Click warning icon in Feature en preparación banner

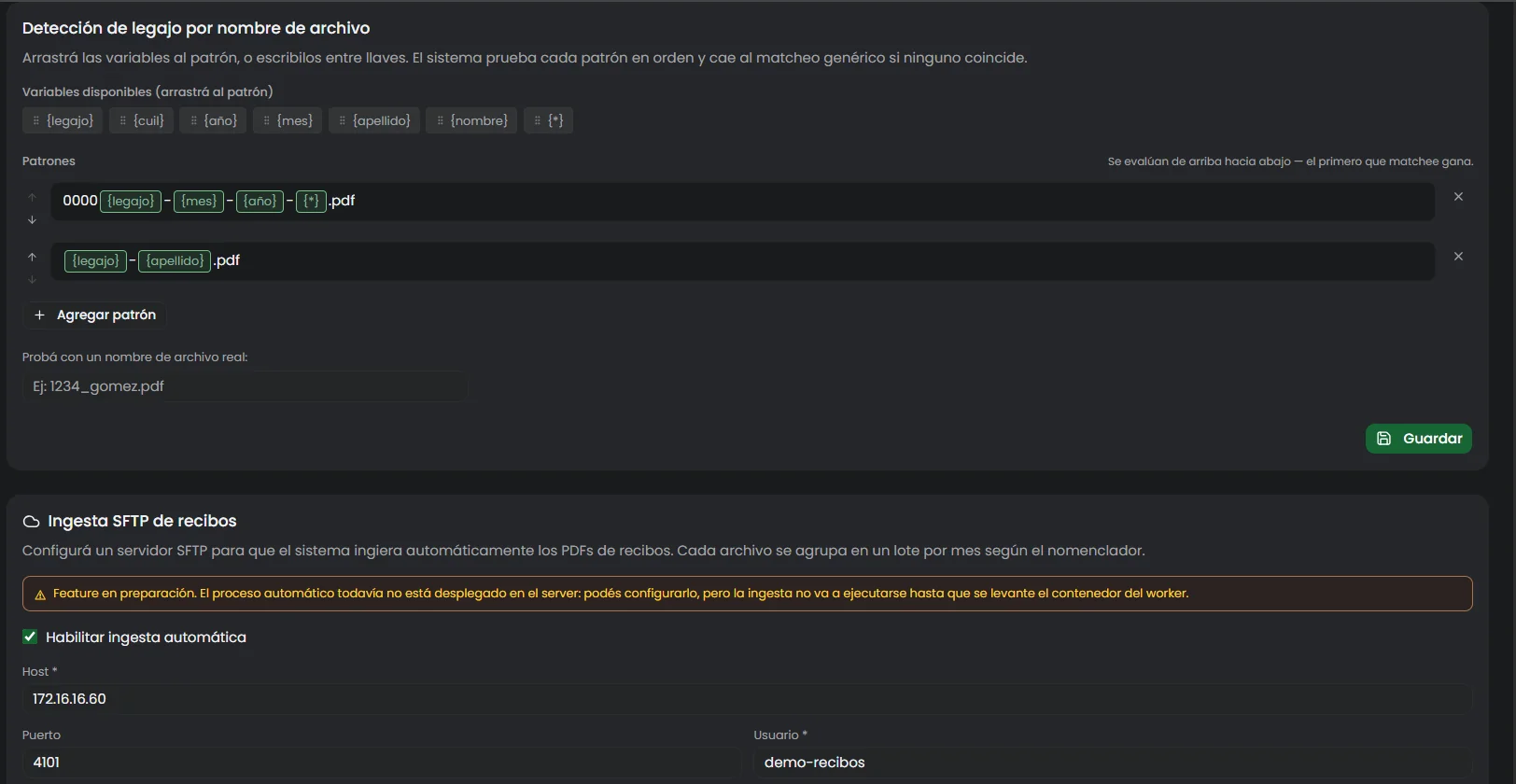40,595
